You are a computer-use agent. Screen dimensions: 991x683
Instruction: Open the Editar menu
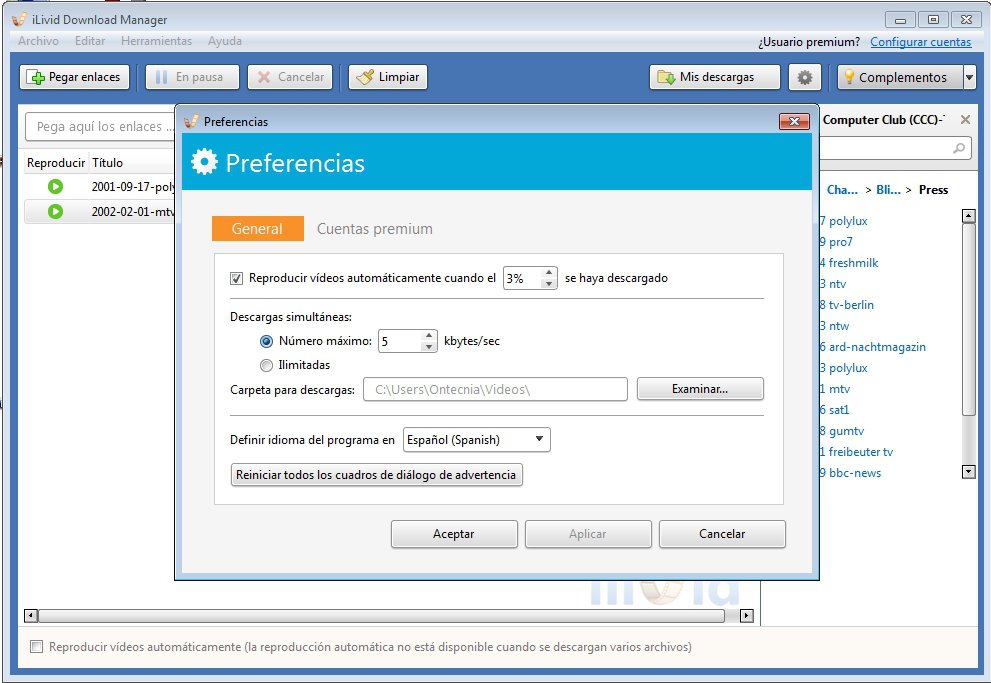coord(90,41)
